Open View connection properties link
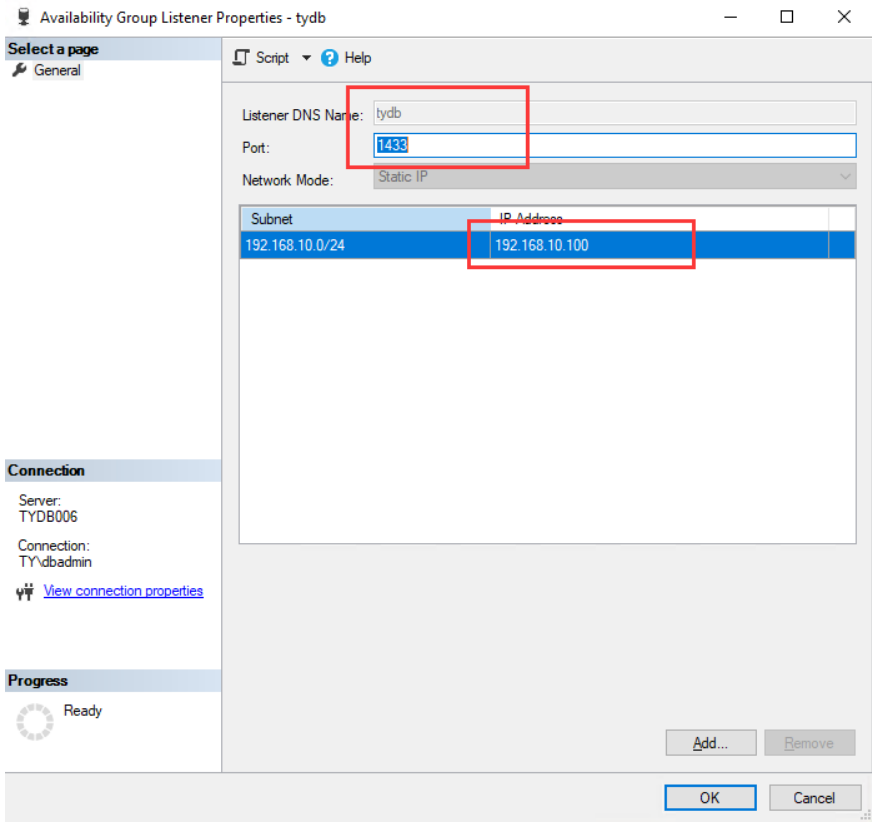Screen dimensions: 872x824 123,590
